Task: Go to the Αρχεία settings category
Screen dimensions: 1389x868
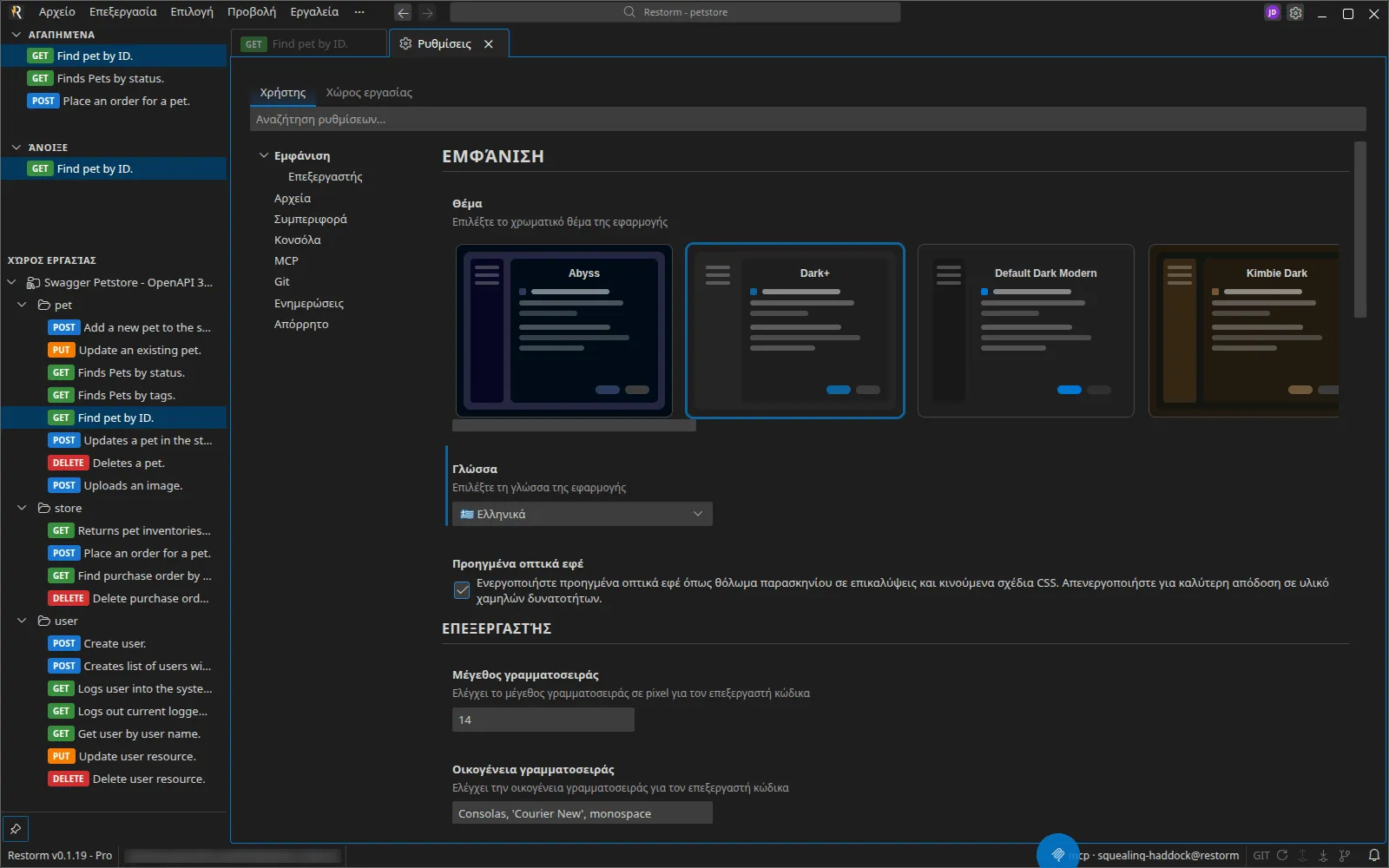Action: pyautogui.click(x=293, y=198)
